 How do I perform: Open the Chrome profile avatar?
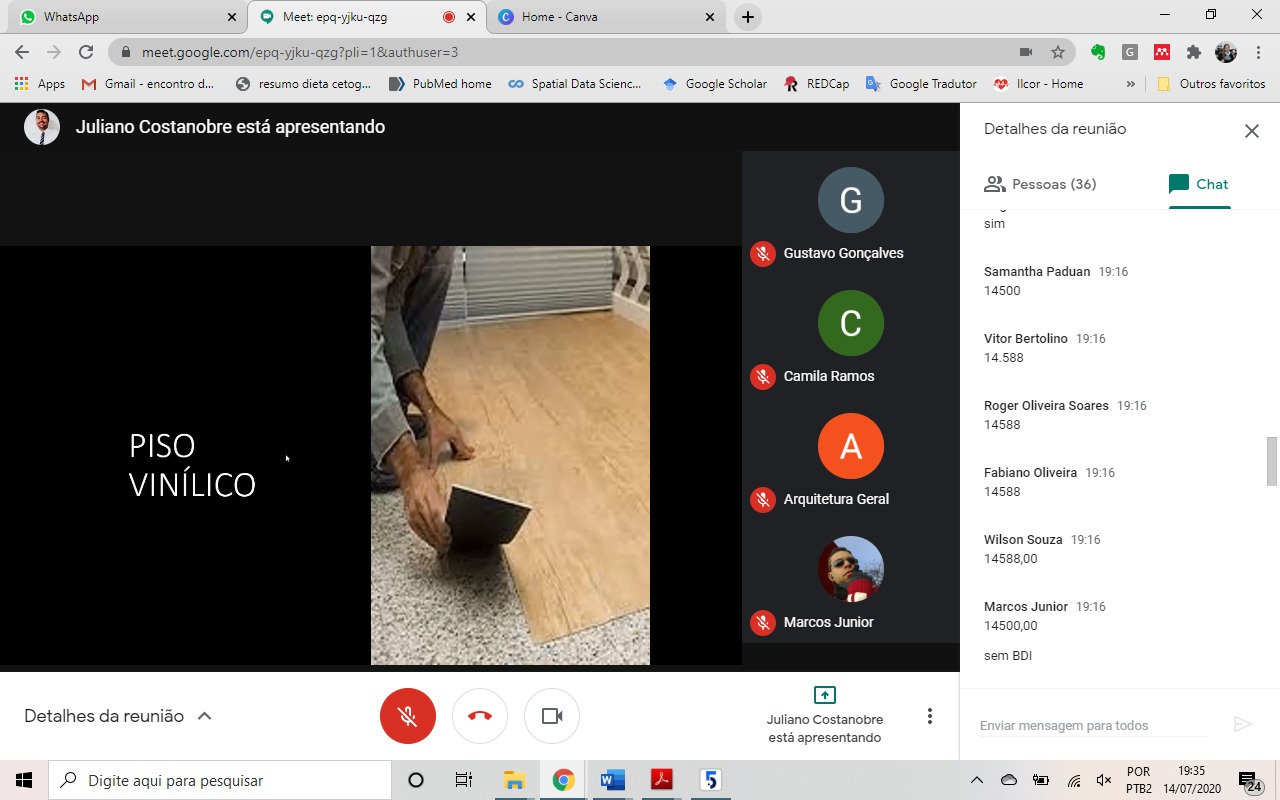tap(1226, 52)
